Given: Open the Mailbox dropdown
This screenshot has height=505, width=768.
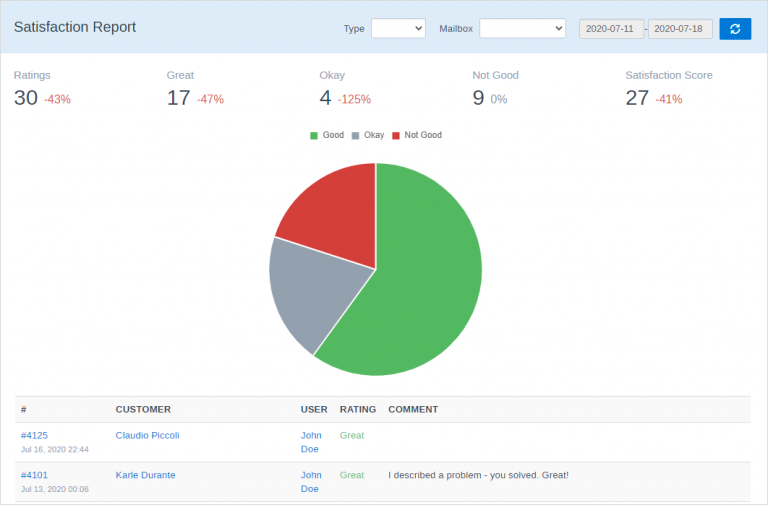Looking at the screenshot, I should [x=522, y=28].
